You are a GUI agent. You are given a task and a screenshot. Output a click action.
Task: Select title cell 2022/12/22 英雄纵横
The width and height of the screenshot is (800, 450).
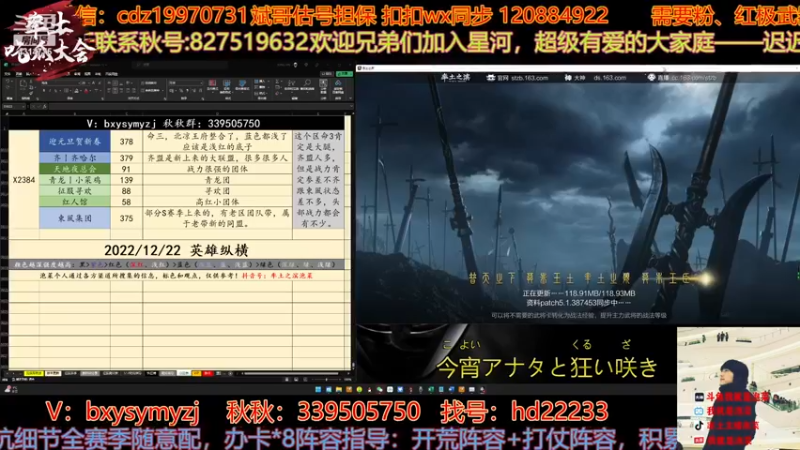(x=177, y=250)
